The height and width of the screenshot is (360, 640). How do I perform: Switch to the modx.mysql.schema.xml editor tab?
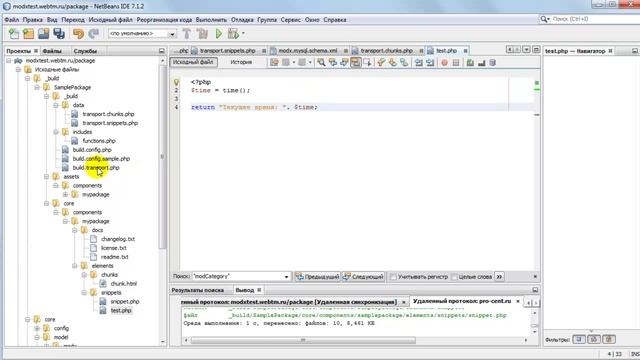pos(308,51)
